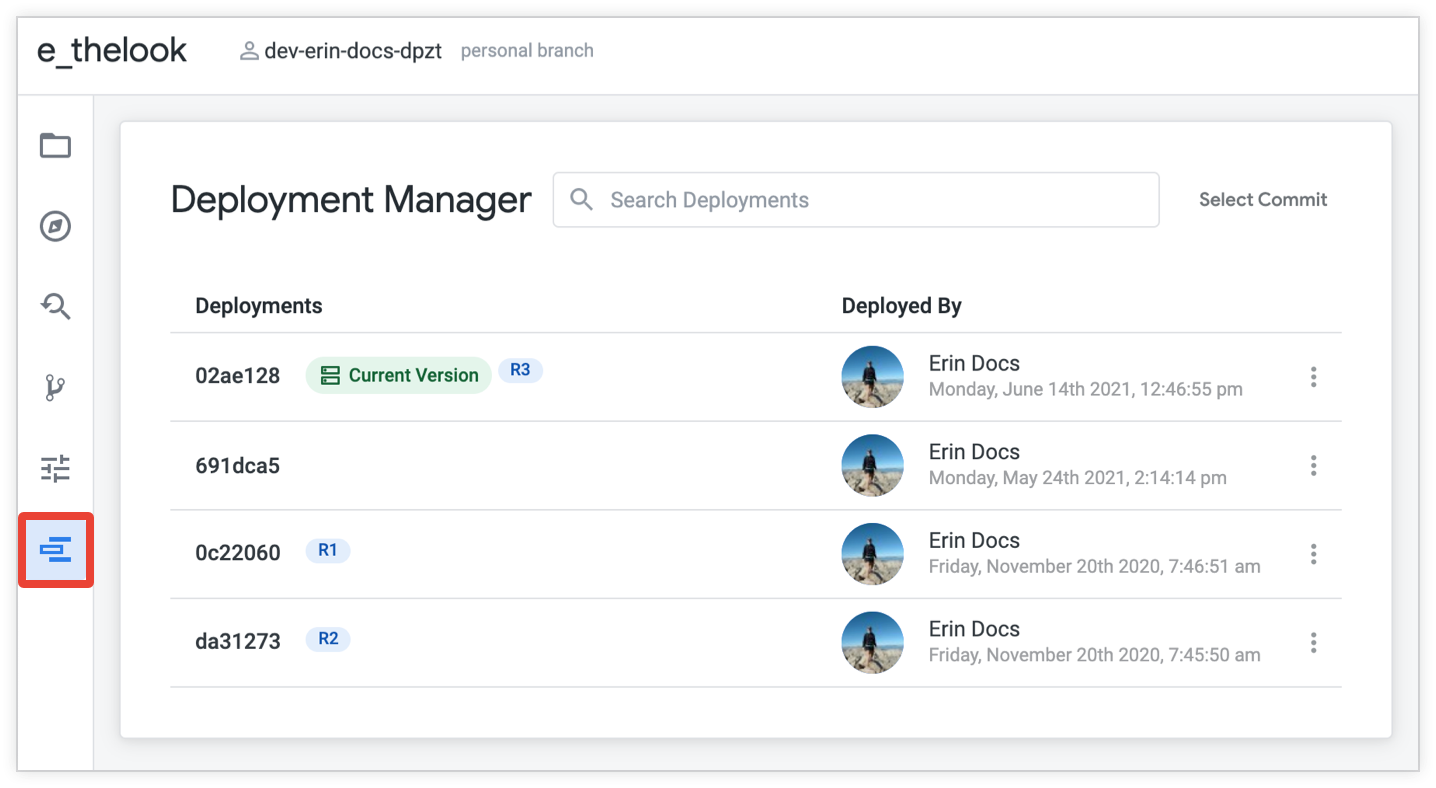This screenshot has width=1436, height=788.
Task: Click the R1 tag on 0c22060
Action: (328, 550)
